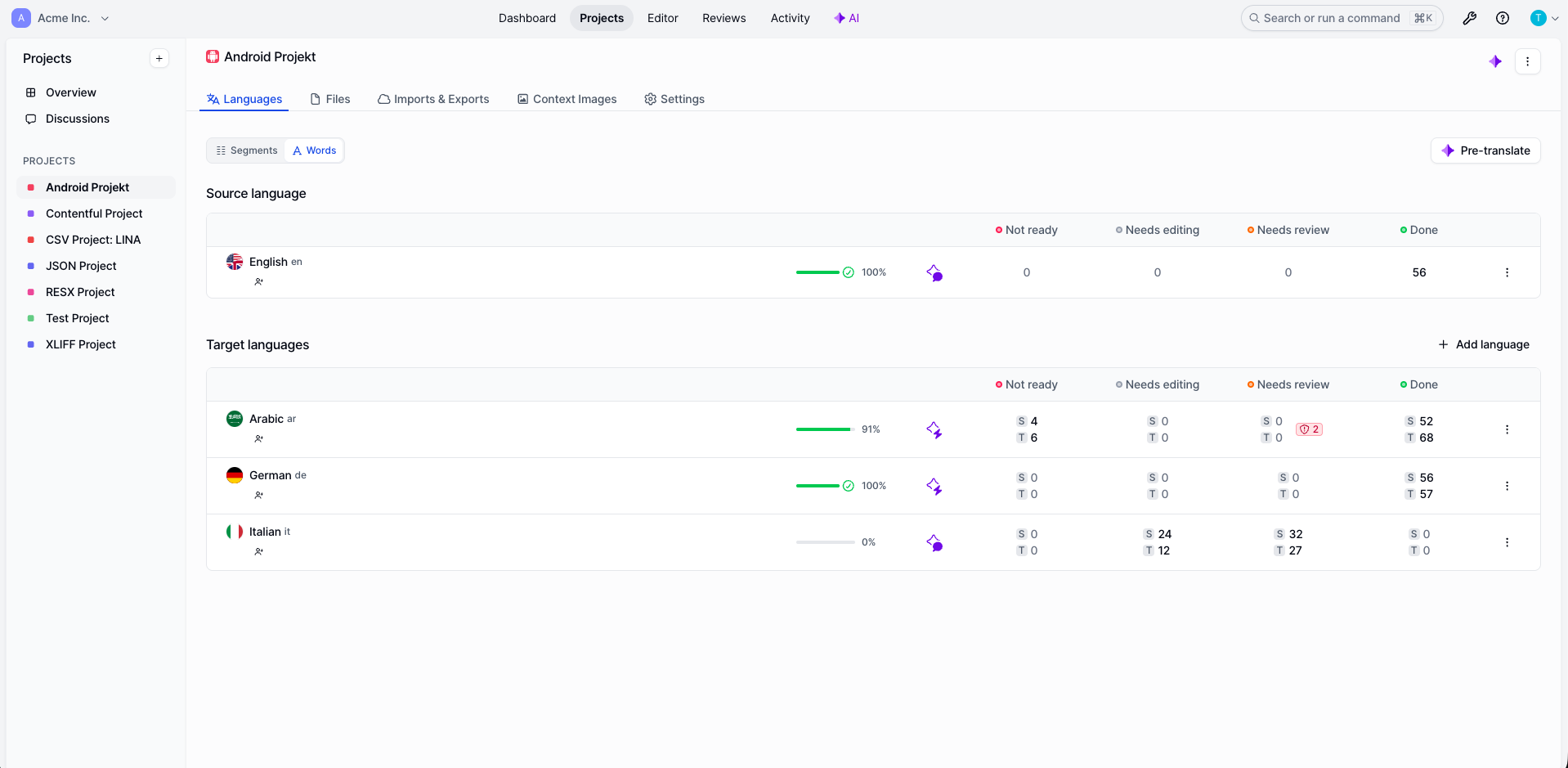The width and height of the screenshot is (1568, 768).
Task: Select Contentful Project in project list
Action: (96, 213)
